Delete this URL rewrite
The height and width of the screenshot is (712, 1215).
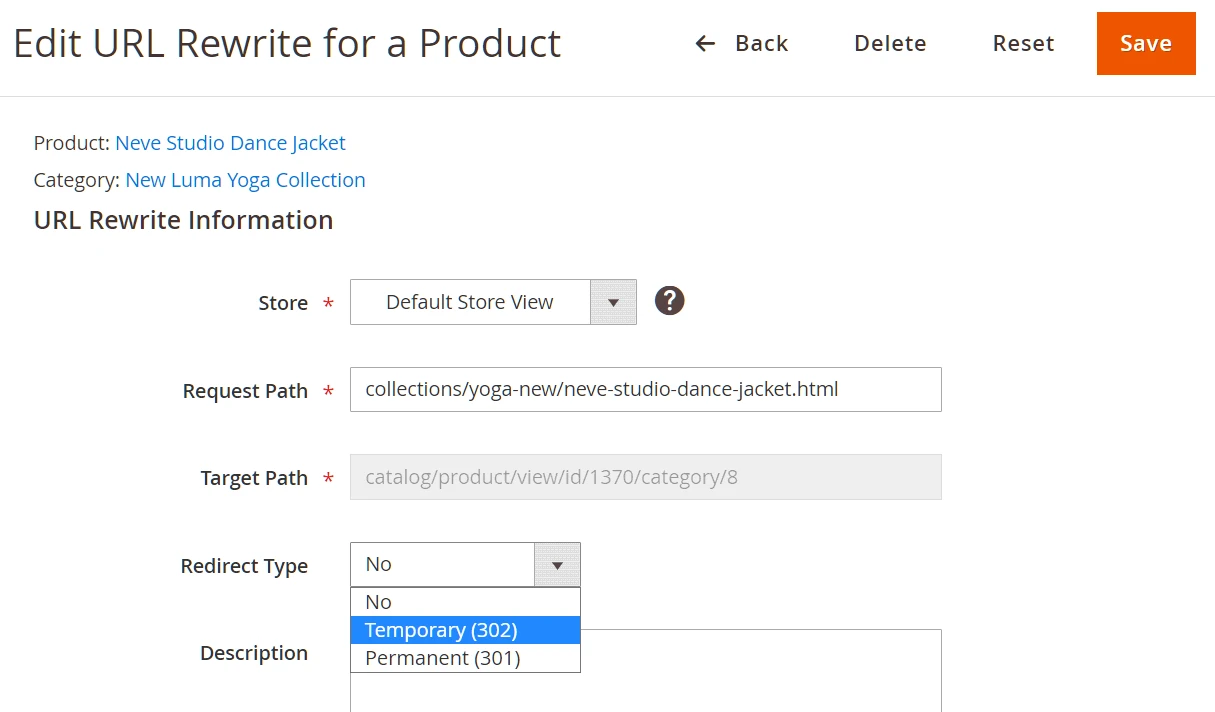(889, 43)
